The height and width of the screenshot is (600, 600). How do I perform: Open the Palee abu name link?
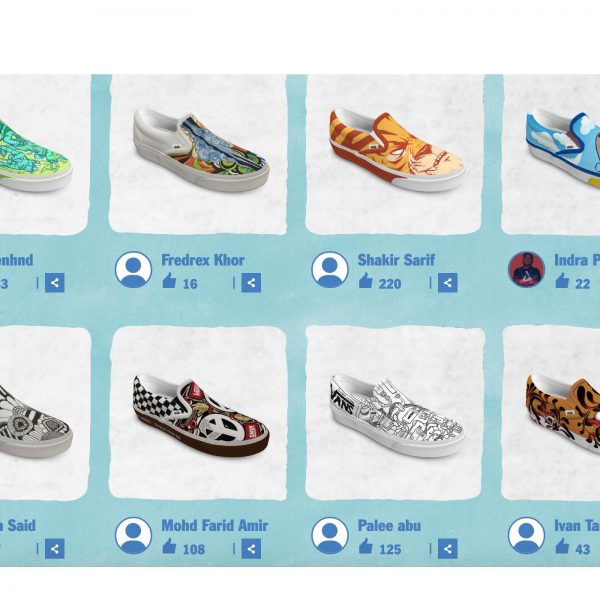pyautogui.click(x=389, y=526)
